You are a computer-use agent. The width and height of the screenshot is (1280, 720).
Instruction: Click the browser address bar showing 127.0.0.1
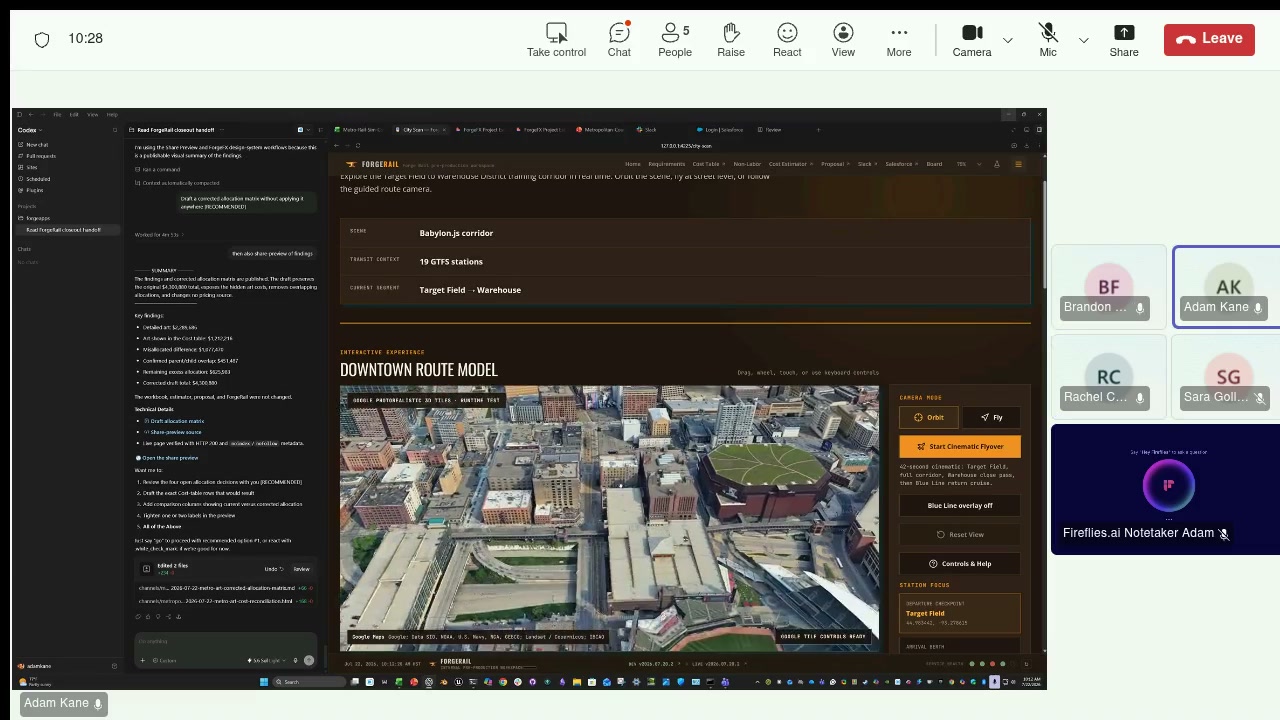tap(685, 146)
